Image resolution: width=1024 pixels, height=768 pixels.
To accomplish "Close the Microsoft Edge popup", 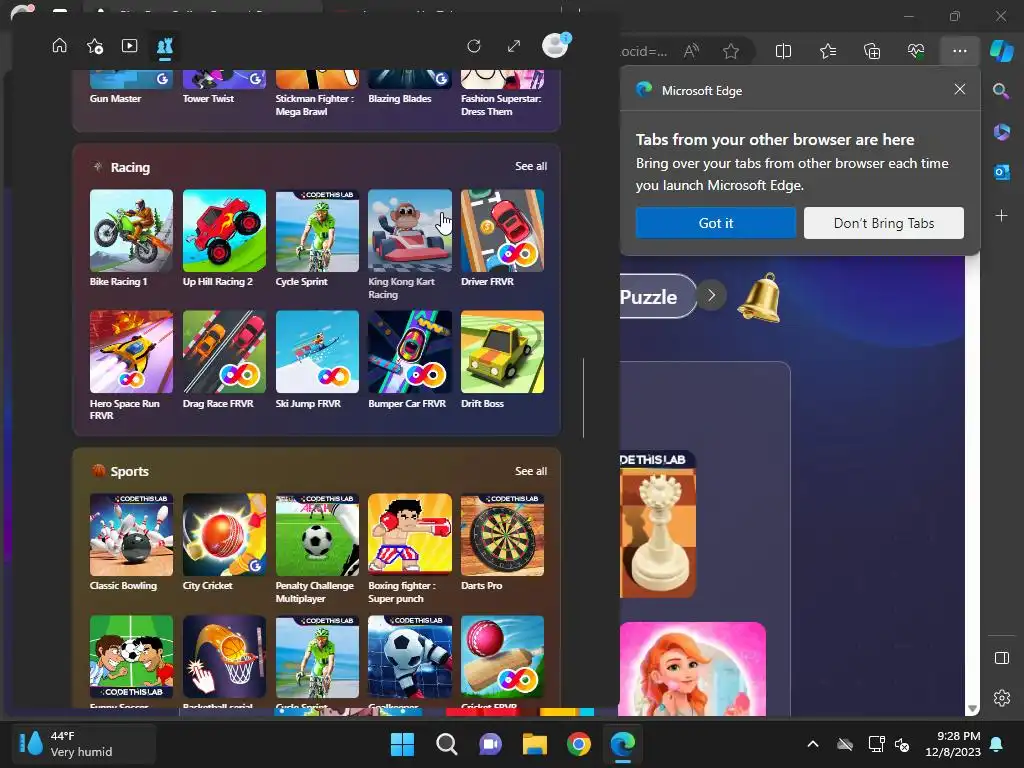I will [x=959, y=89].
